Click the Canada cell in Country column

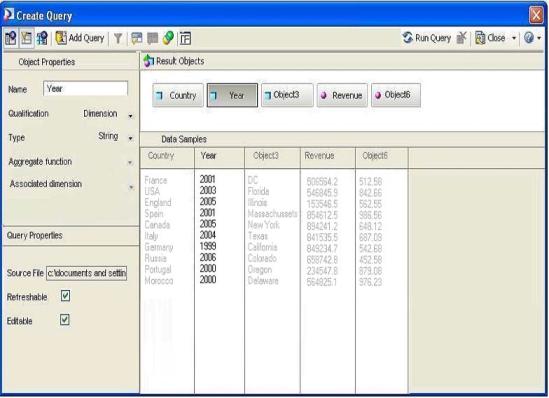pos(157,225)
